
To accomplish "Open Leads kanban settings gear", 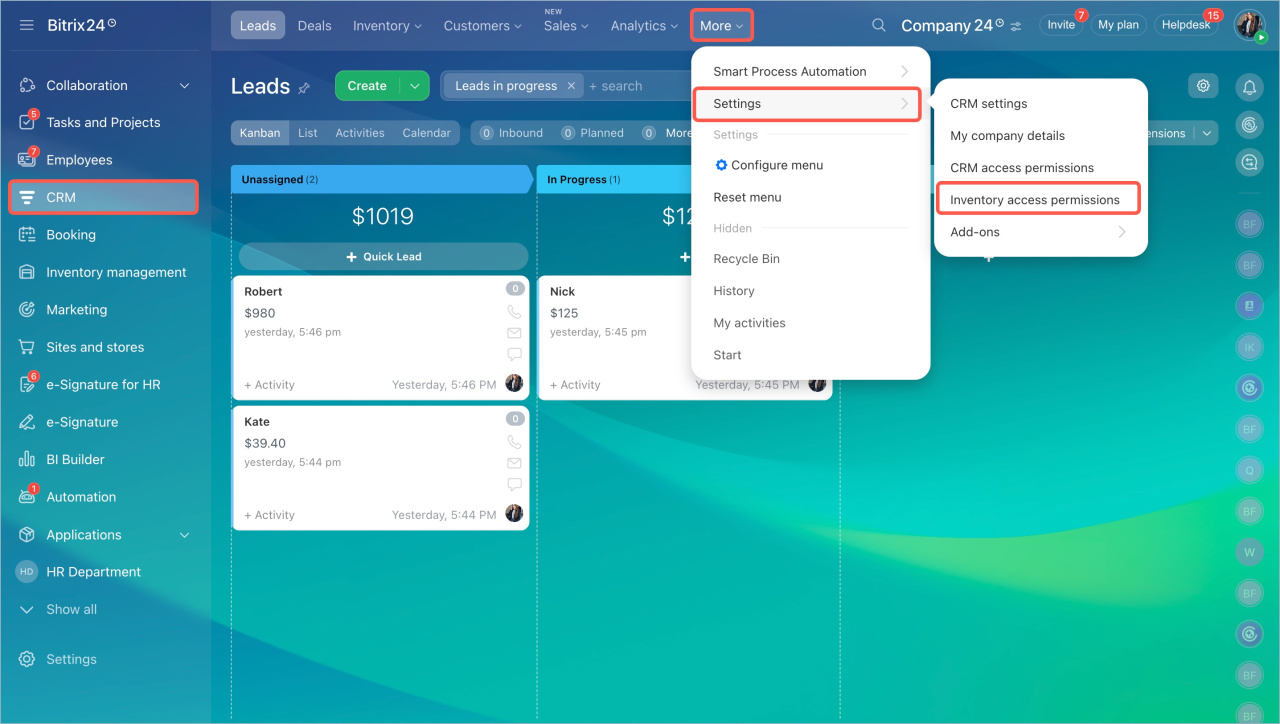I will [1203, 86].
